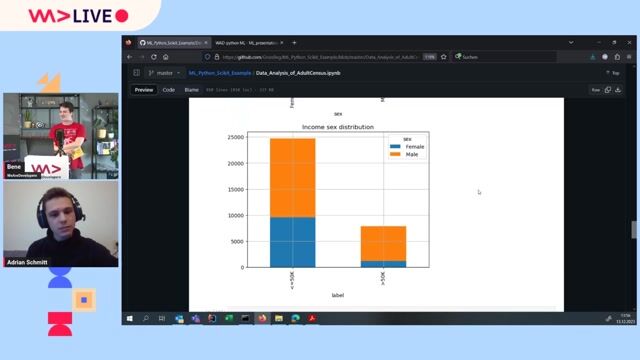This screenshot has height=360, width=640.
Task: Click the Suchen search field
Action: click(505, 57)
